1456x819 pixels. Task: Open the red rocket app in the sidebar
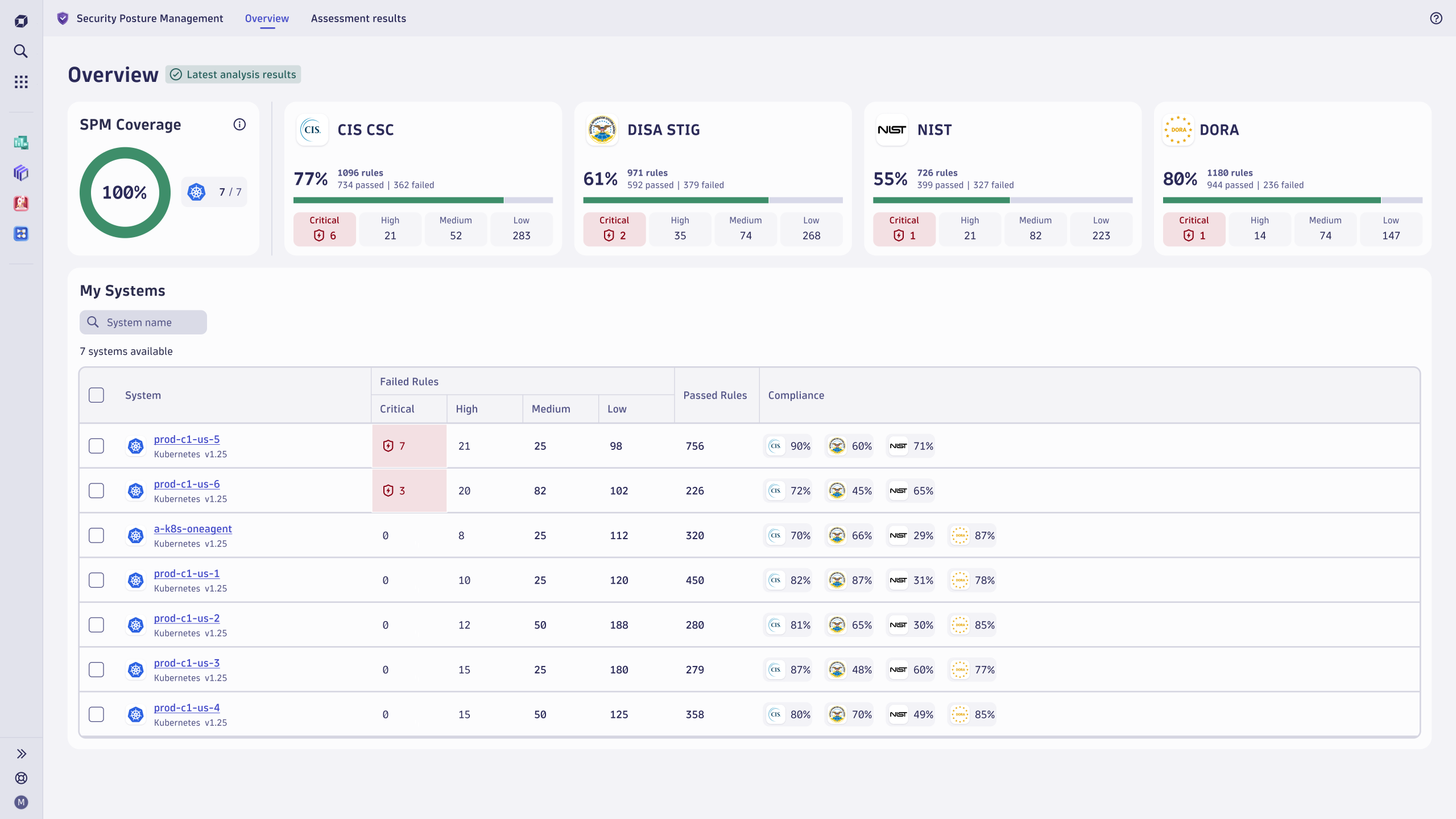pyautogui.click(x=21, y=203)
